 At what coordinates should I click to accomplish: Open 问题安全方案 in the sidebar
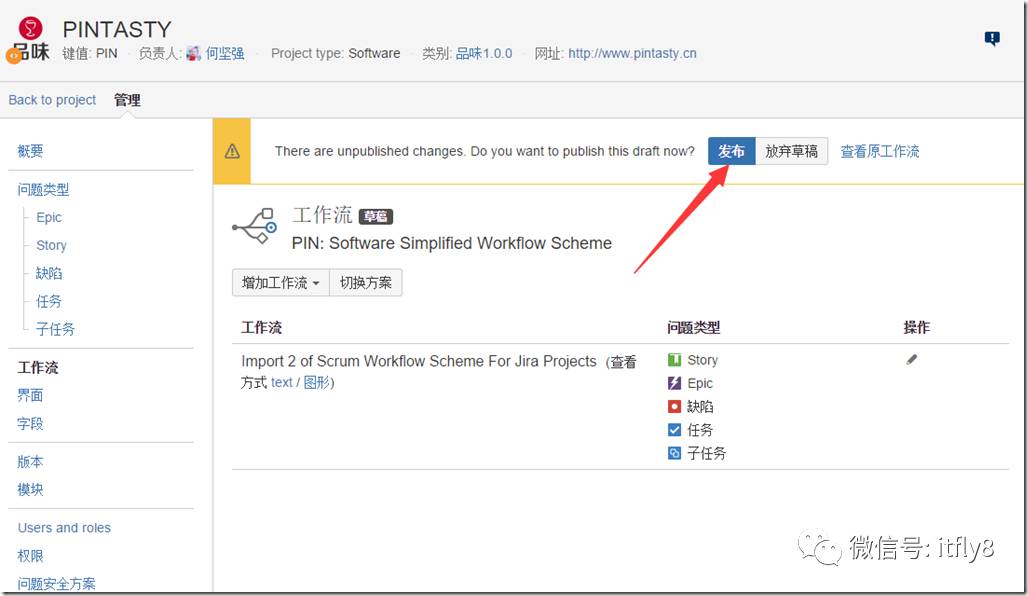tap(56, 584)
